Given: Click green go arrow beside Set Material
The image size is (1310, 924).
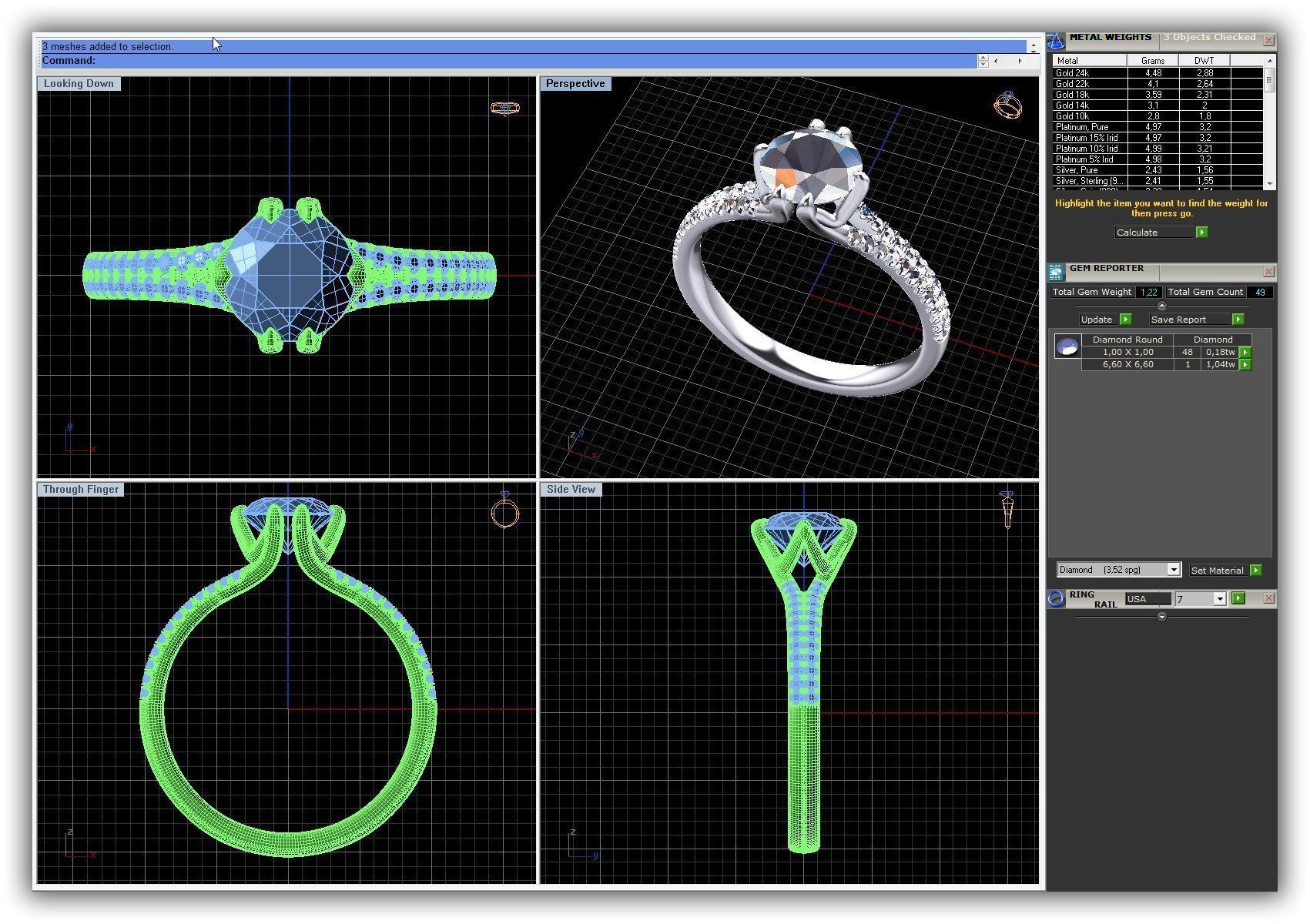Looking at the screenshot, I should [x=1255, y=570].
